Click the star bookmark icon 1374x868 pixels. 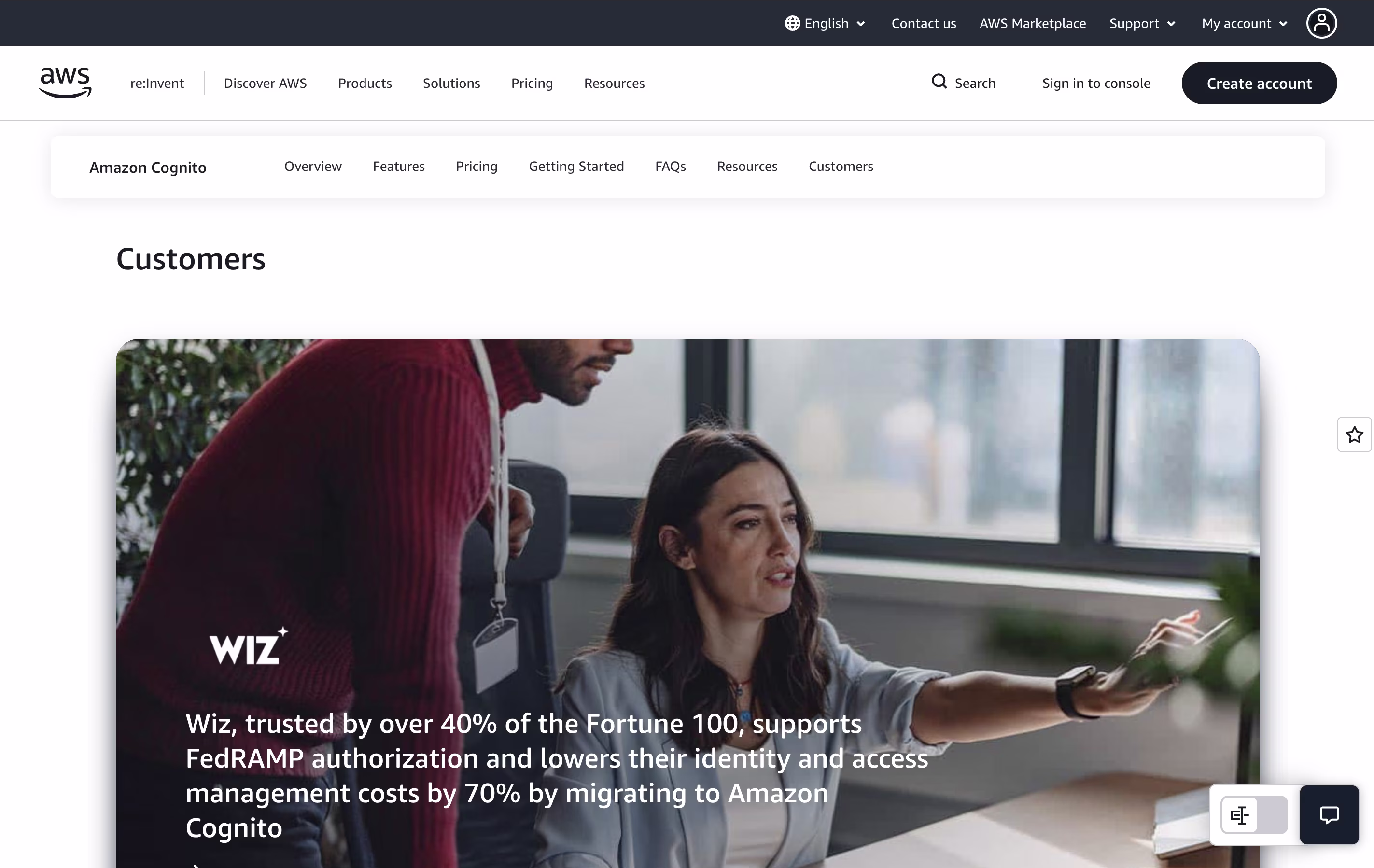[x=1354, y=435]
